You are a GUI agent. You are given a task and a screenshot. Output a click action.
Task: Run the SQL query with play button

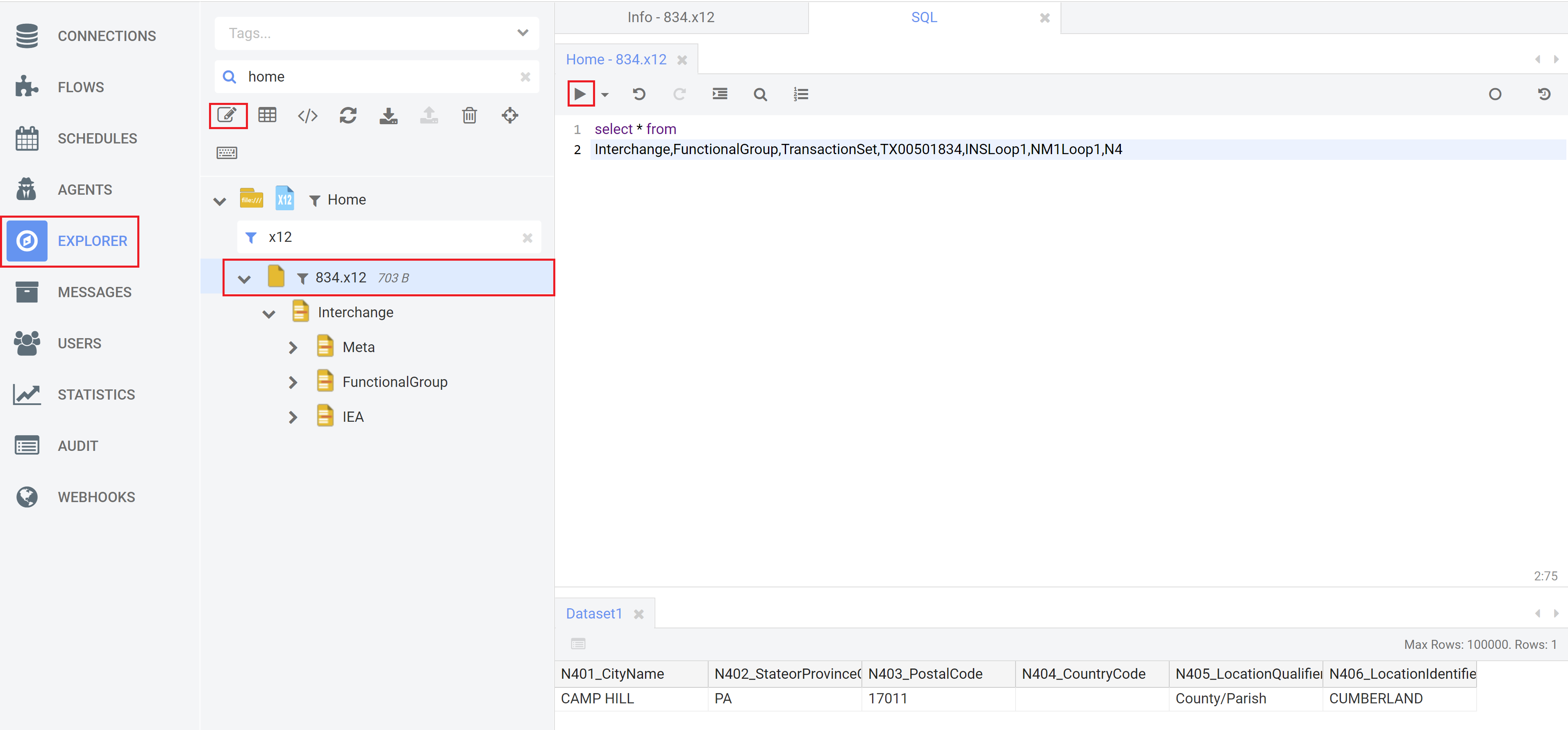pos(579,94)
